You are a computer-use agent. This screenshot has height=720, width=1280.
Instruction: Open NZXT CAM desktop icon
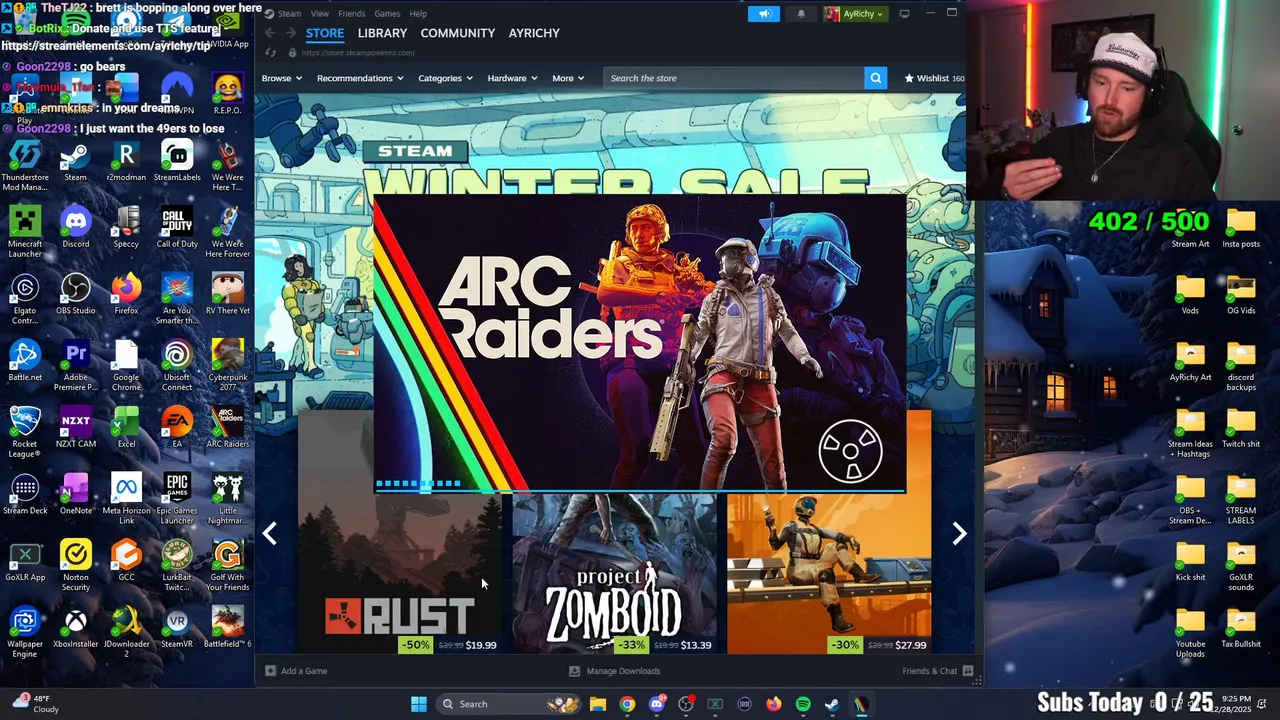click(x=76, y=427)
